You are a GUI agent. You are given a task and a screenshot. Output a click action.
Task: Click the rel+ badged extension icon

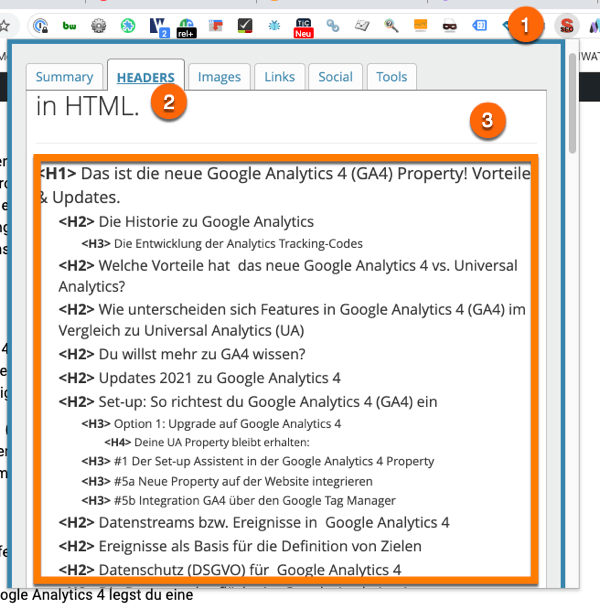pos(186,28)
